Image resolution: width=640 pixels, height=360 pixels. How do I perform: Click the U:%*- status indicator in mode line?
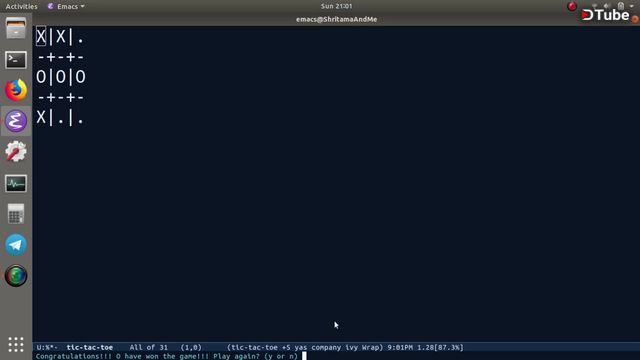point(47,347)
